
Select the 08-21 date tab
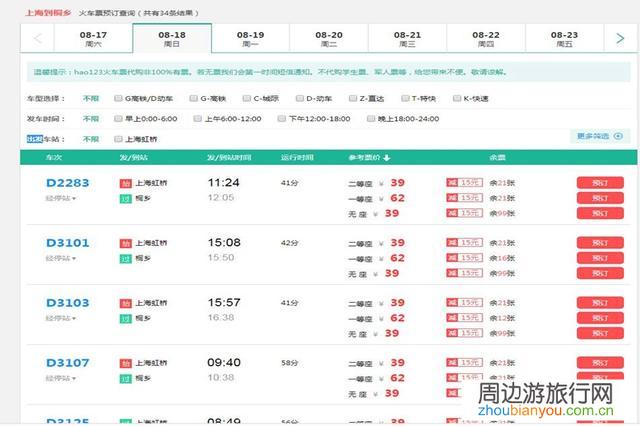coord(407,39)
